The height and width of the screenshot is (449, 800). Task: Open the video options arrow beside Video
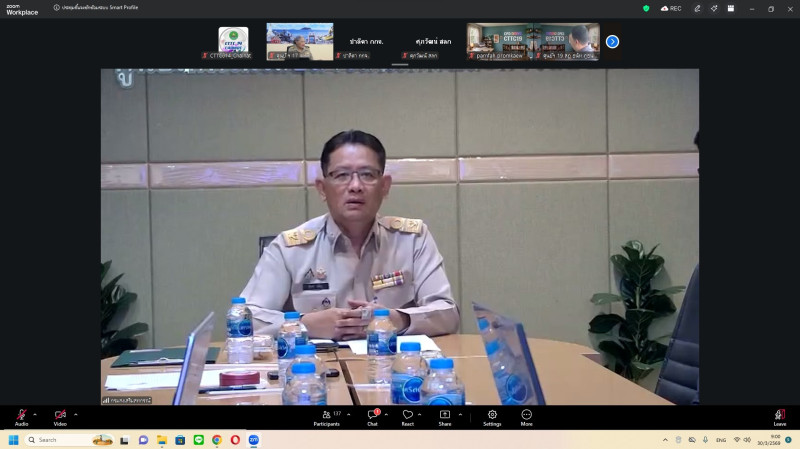(75, 414)
